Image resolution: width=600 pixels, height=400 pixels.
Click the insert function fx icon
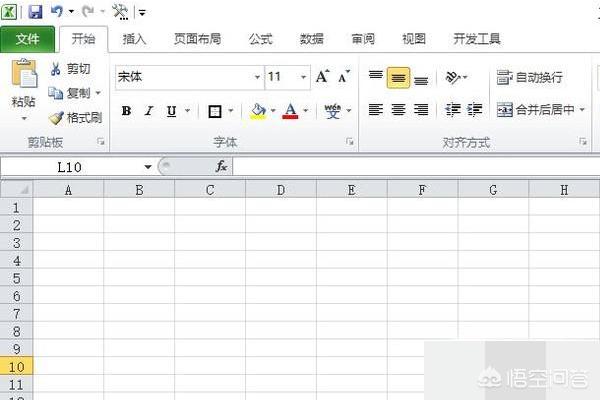tap(222, 166)
